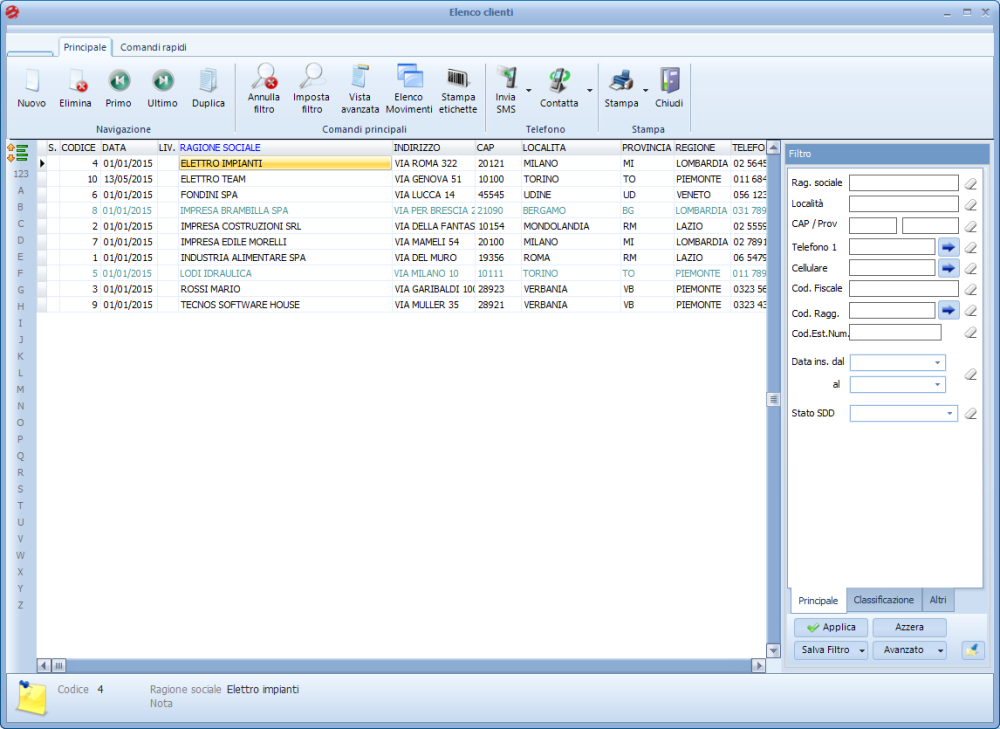This screenshot has width=1000, height=729.
Task: Open the Data ins. dal date dropdown
Action: click(x=937, y=363)
